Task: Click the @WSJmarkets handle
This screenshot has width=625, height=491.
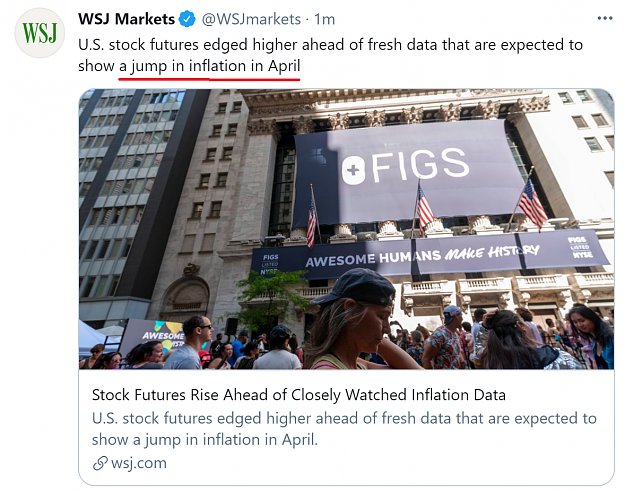Action: pos(251,19)
